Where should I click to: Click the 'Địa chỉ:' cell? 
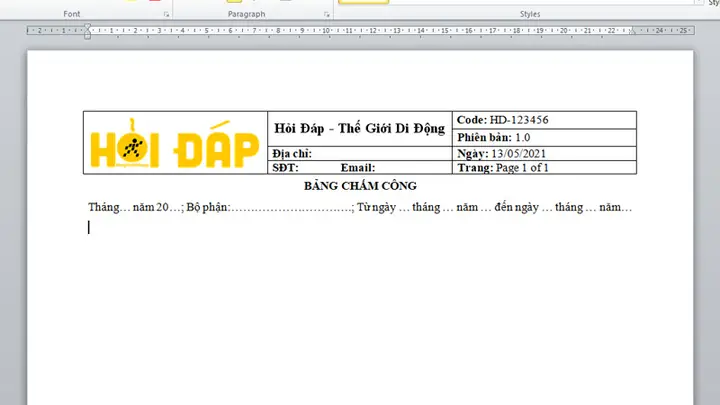(x=360, y=153)
